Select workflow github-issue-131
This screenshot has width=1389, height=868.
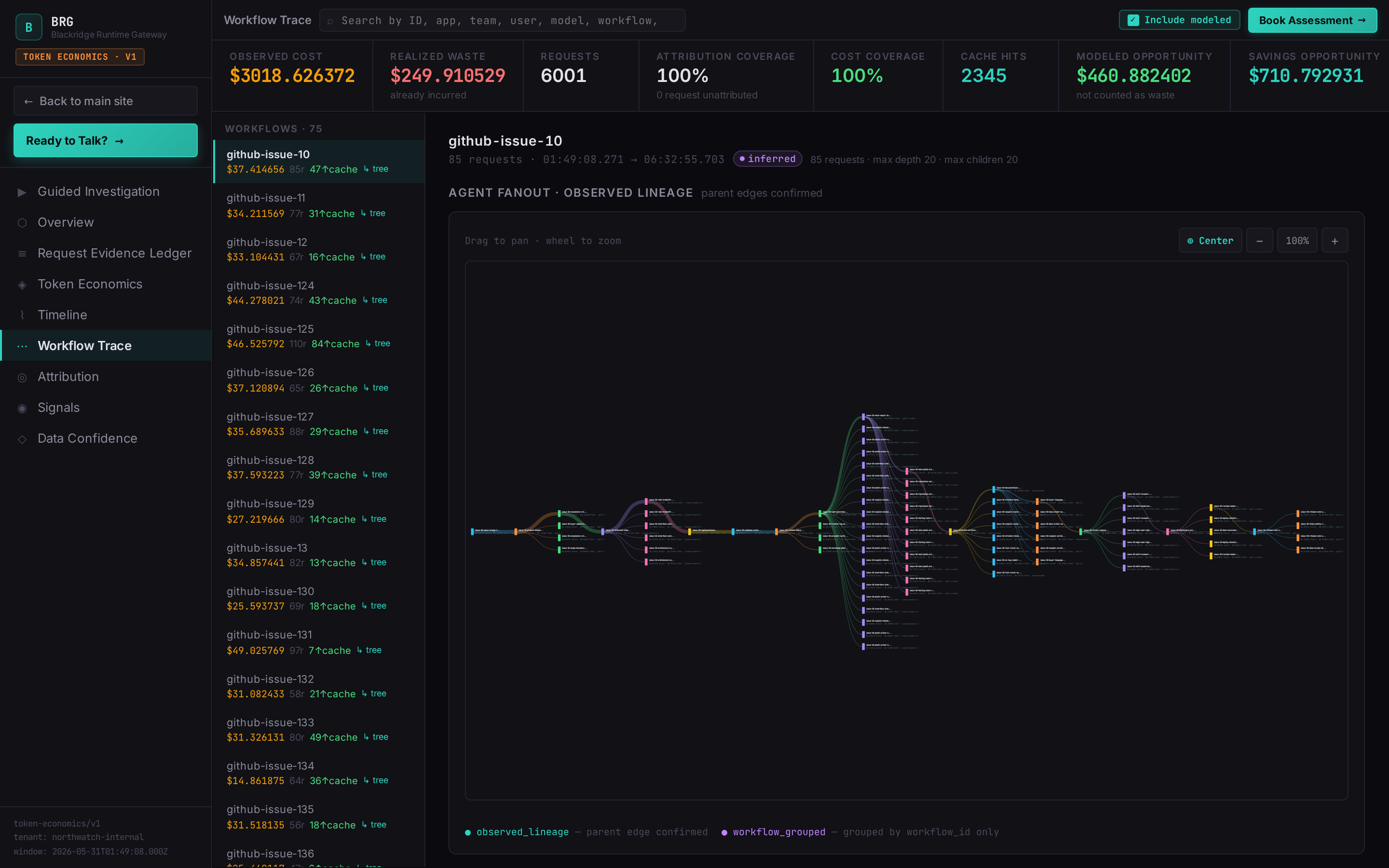click(x=319, y=642)
